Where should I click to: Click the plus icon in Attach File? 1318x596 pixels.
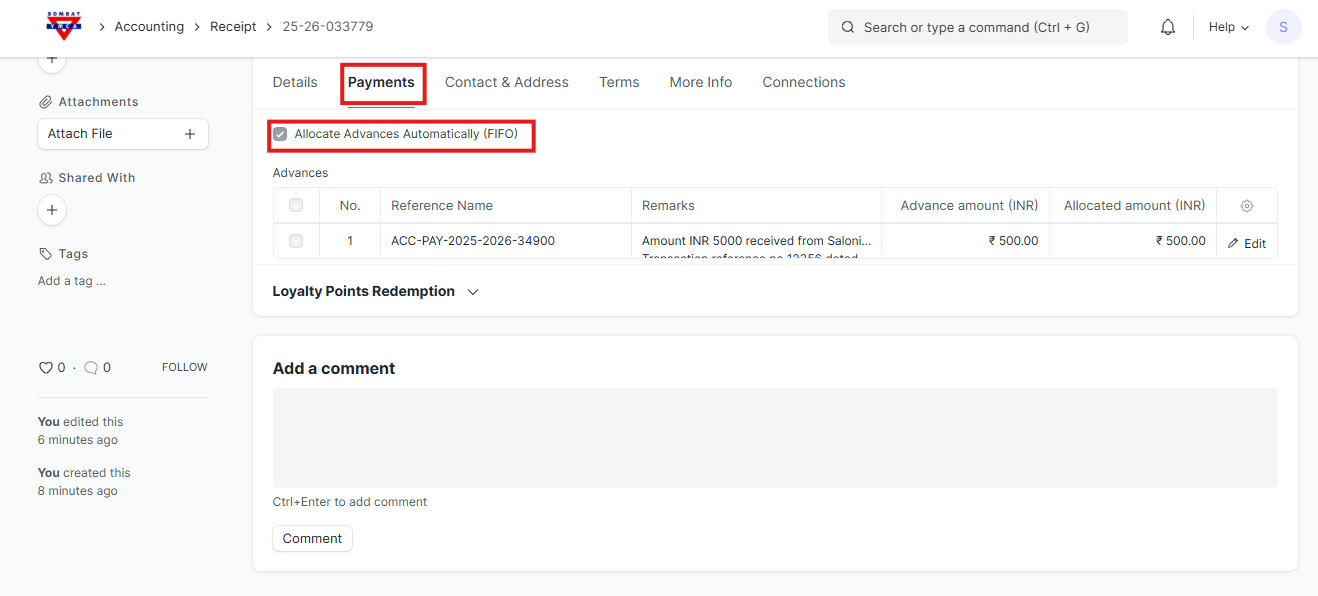[189, 134]
